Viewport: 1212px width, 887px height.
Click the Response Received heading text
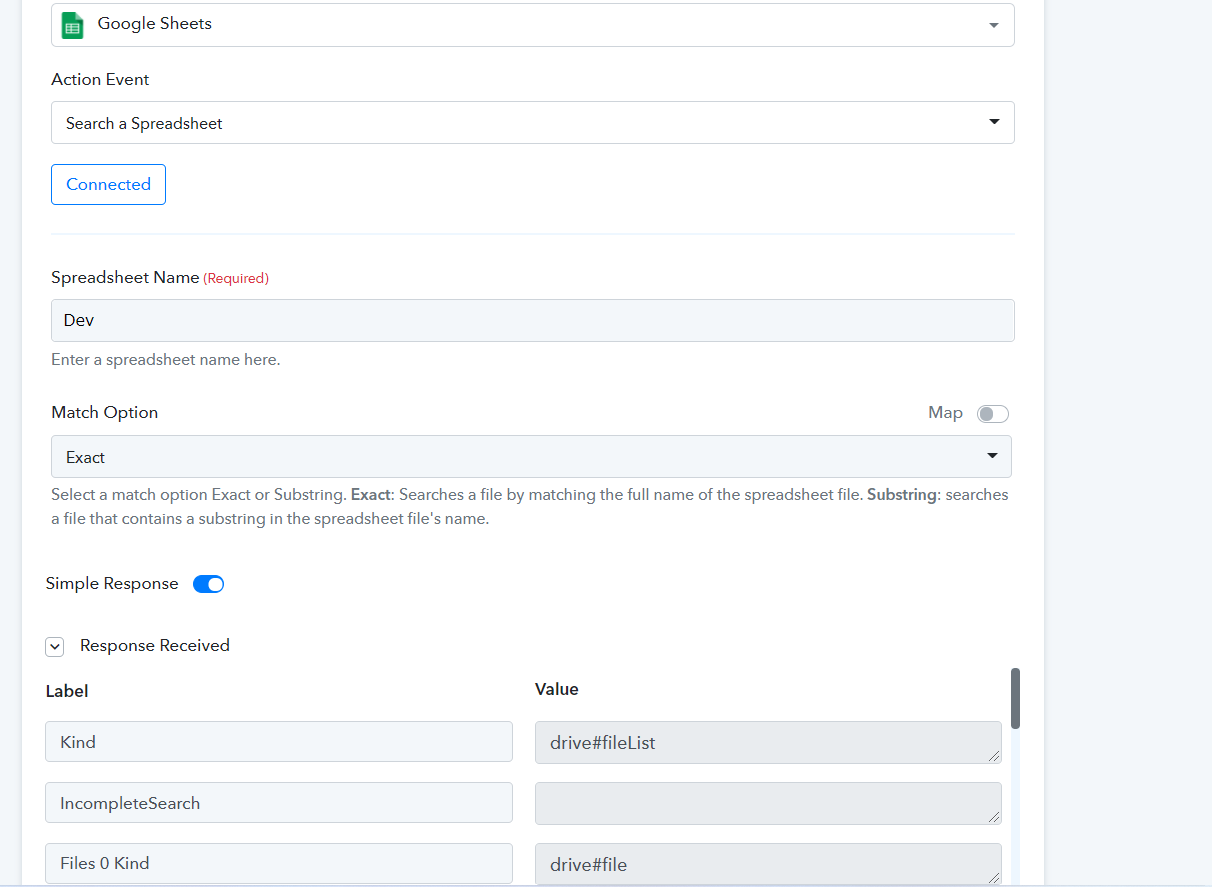pyautogui.click(x=155, y=646)
